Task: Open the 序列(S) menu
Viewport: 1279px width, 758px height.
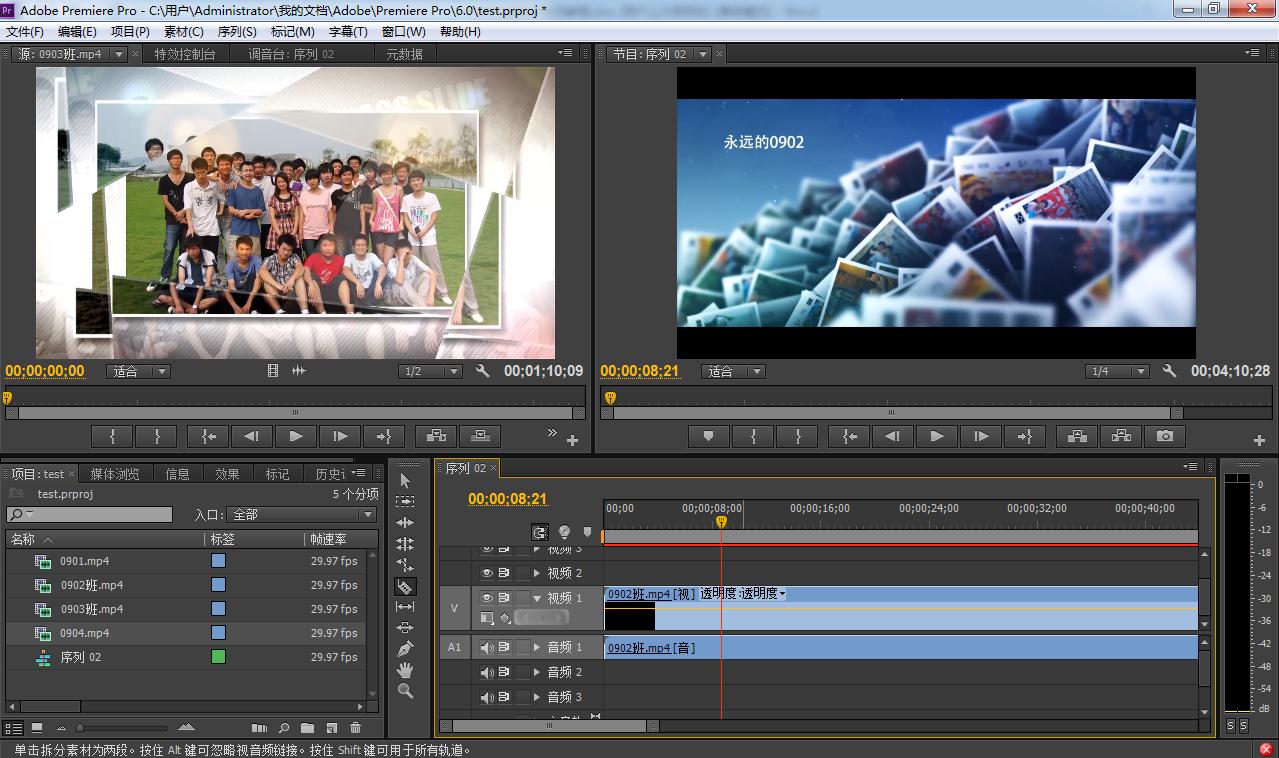Action: [237, 31]
